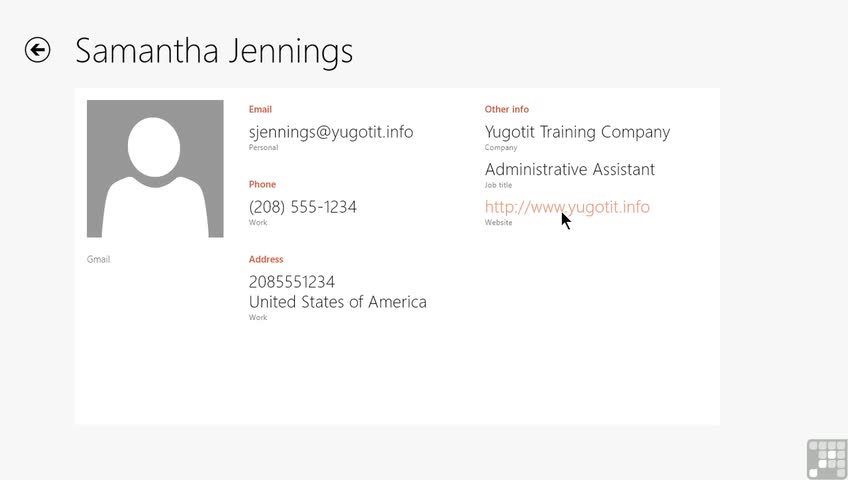848x480 pixels.
Task: Select the Administrative Assistant job title
Action: tap(569, 170)
